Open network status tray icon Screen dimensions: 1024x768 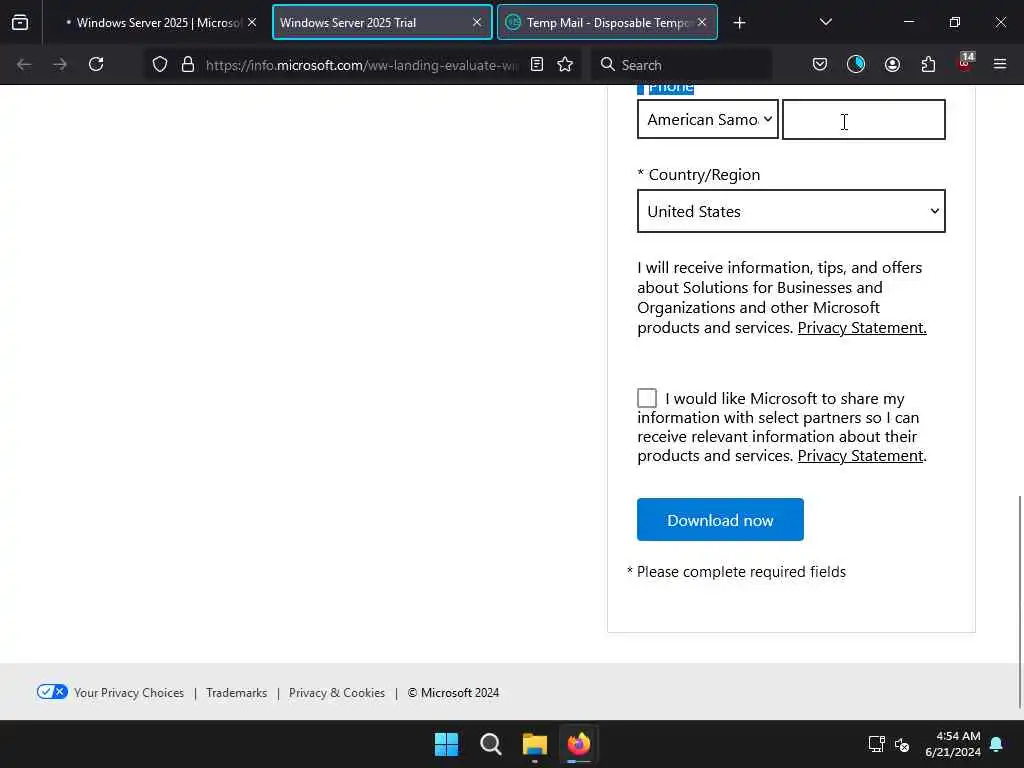click(x=876, y=744)
